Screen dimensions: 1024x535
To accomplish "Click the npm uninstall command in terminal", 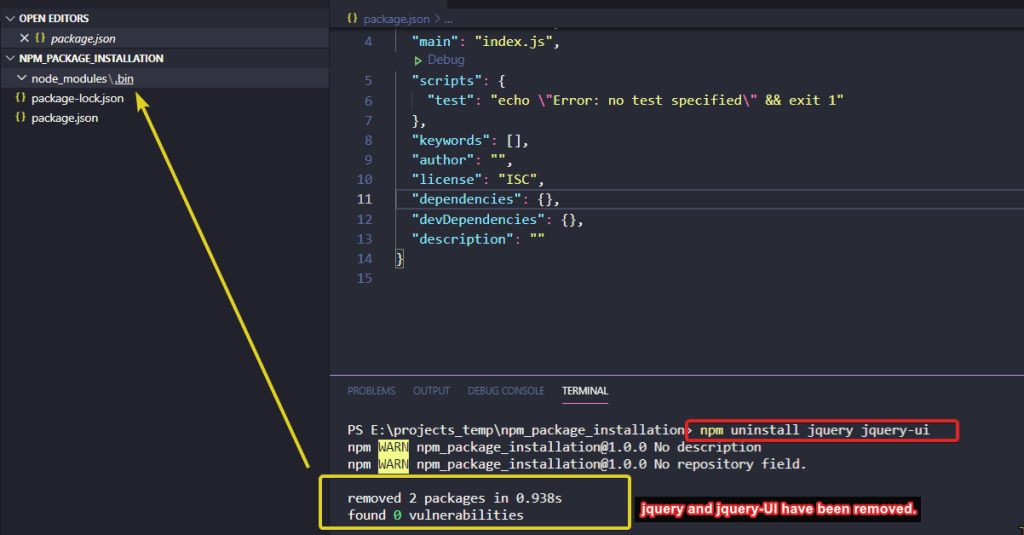I will click(x=814, y=430).
